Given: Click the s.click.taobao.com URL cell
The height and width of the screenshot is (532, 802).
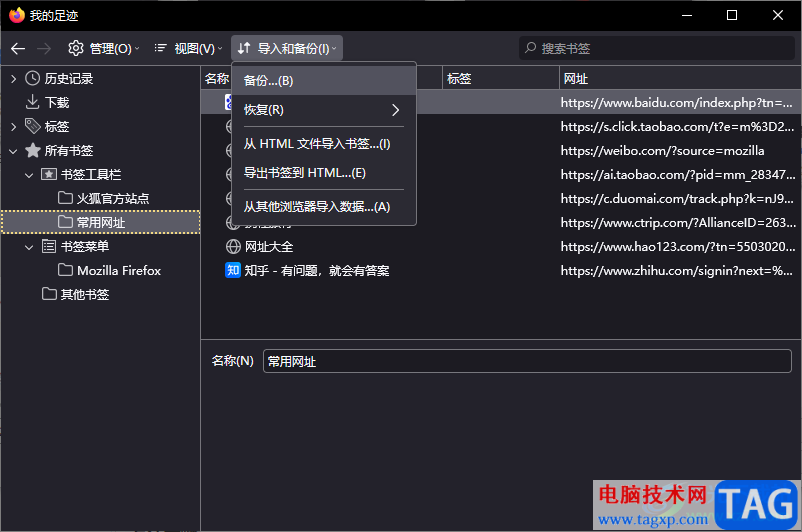Looking at the screenshot, I should 677,127.
